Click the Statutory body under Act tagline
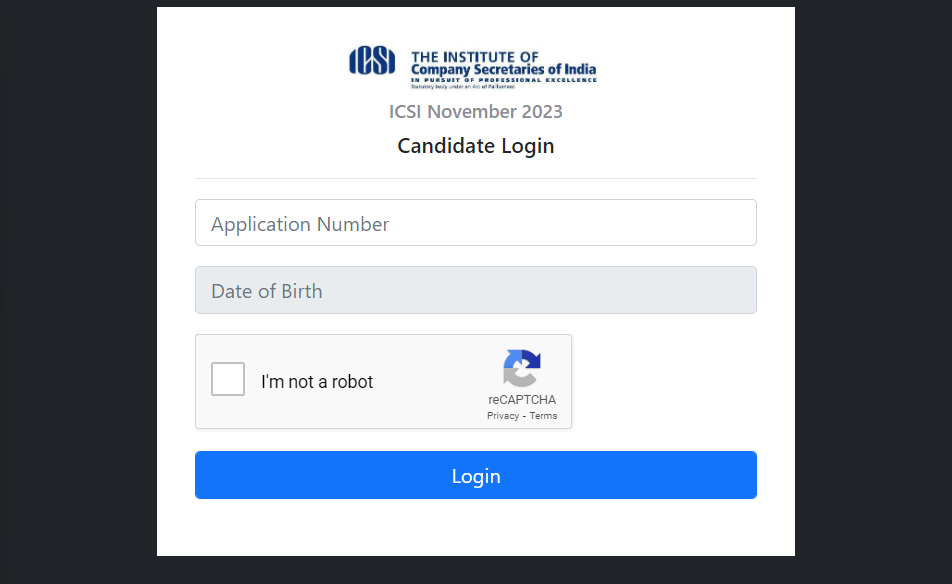Viewport: 952px width, 584px height. pos(460,87)
